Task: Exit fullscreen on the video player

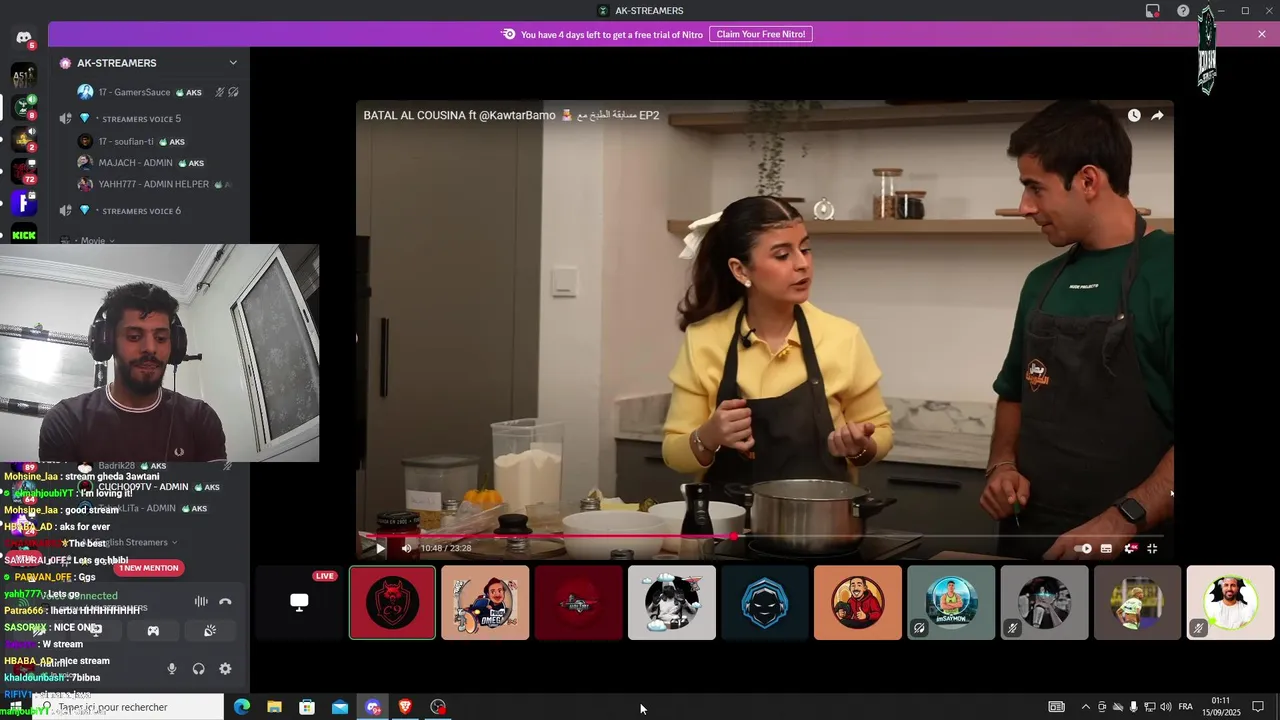Action: pyautogui.click(x=1152, y=548)
